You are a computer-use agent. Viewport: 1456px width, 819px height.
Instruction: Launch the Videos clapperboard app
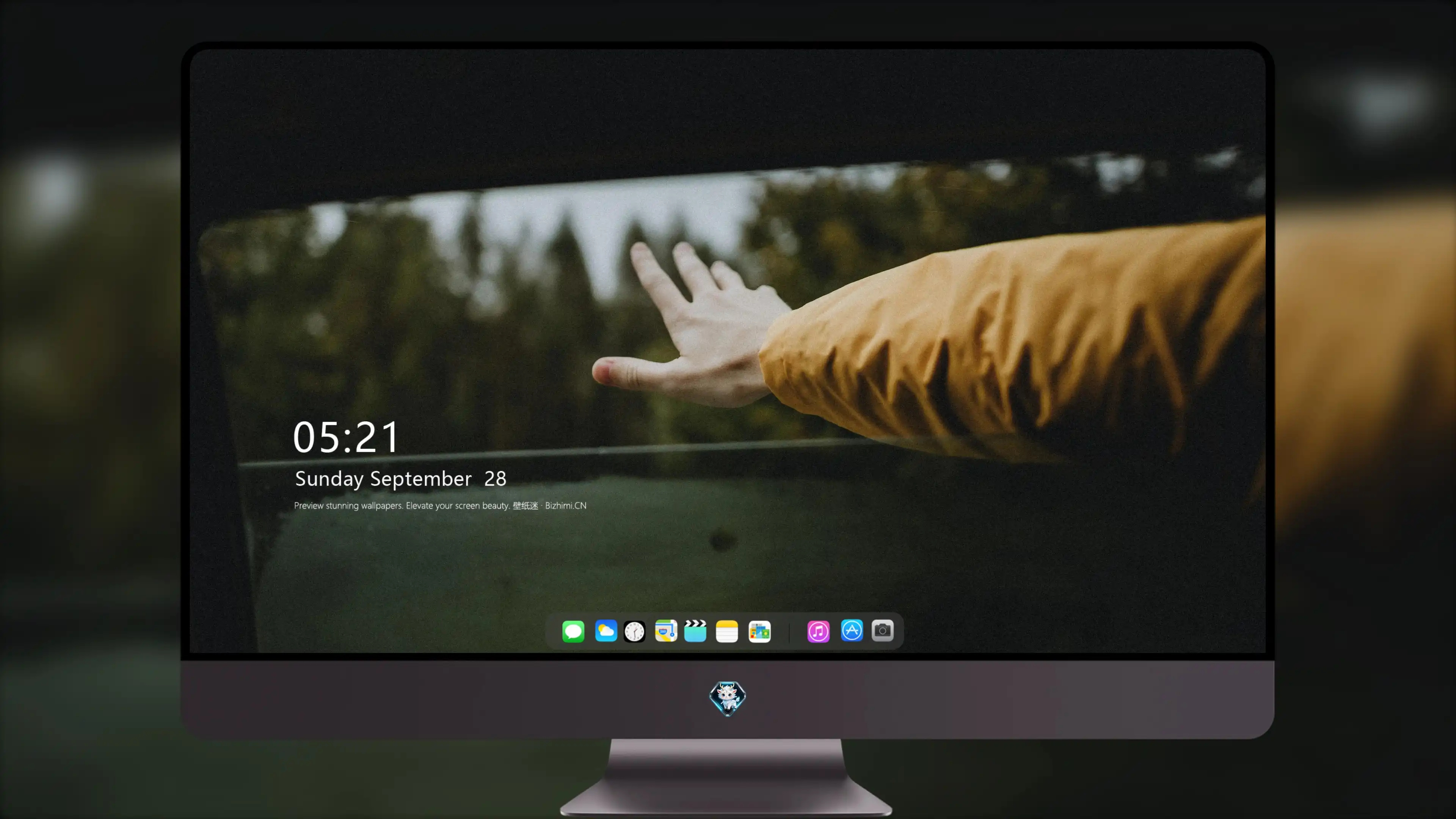695,631
